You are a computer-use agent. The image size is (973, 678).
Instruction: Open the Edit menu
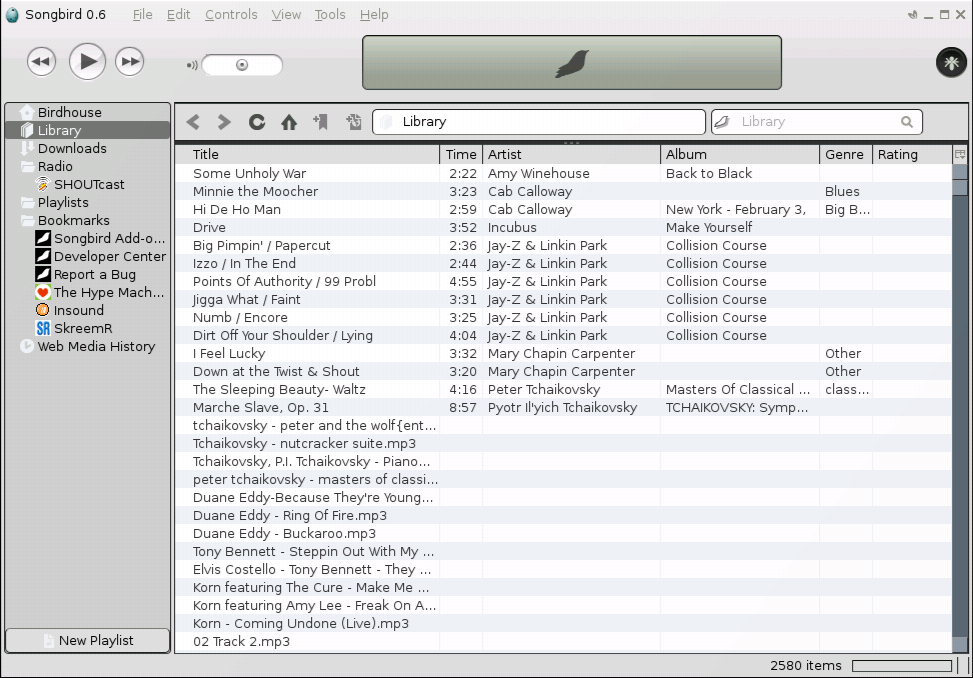tap(178, 14)
